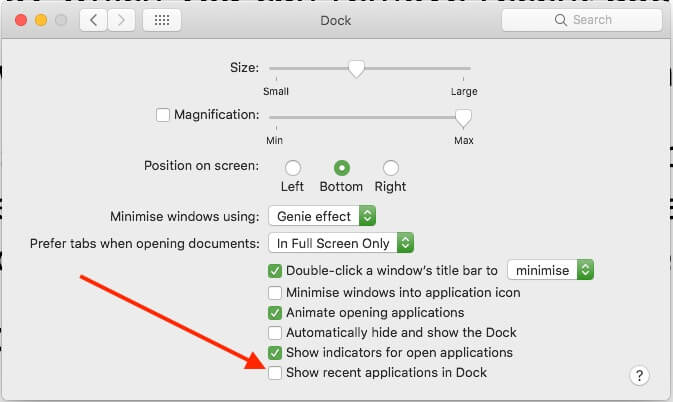Enable the Magnification checkbox
This screenshot has height=402, width=673.
coord(163,115)
